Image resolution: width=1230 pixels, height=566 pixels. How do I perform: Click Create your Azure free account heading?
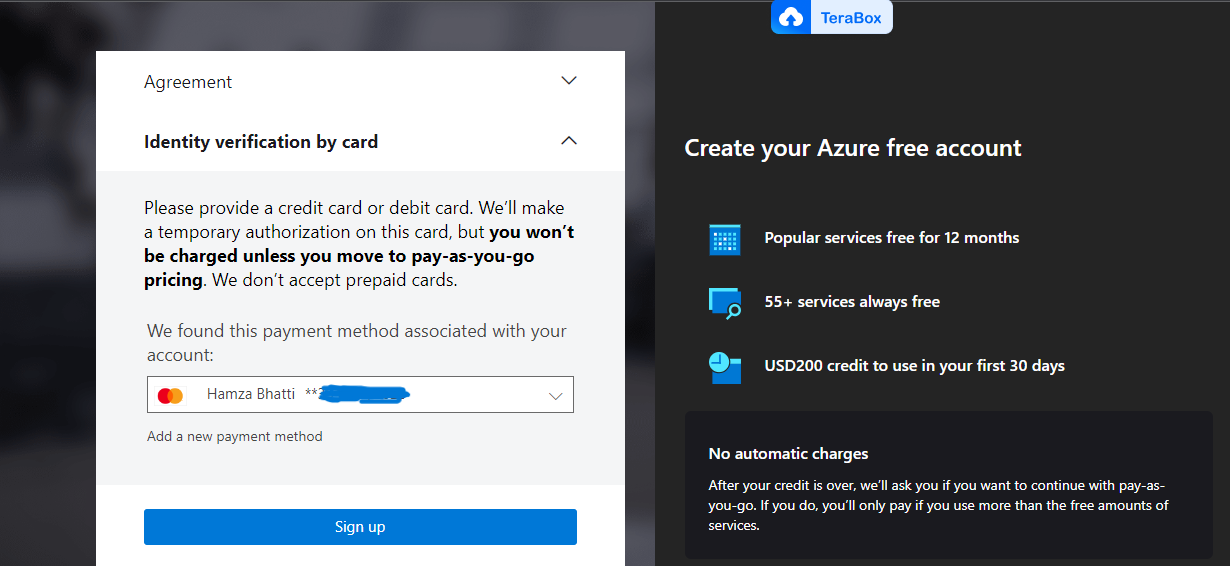click(x=853, y=148)
